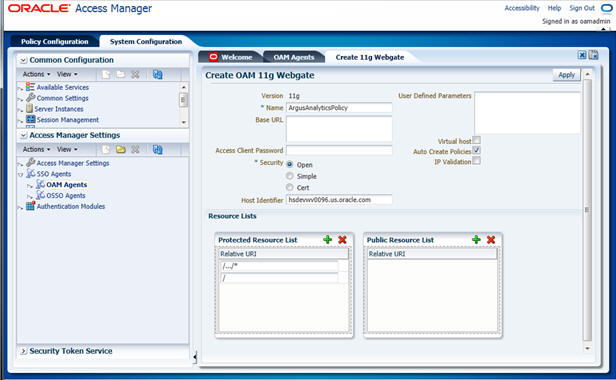Viewport: 616px width, 380px height.
Task: Click the Access Client Password field
Action: point(339,150)
